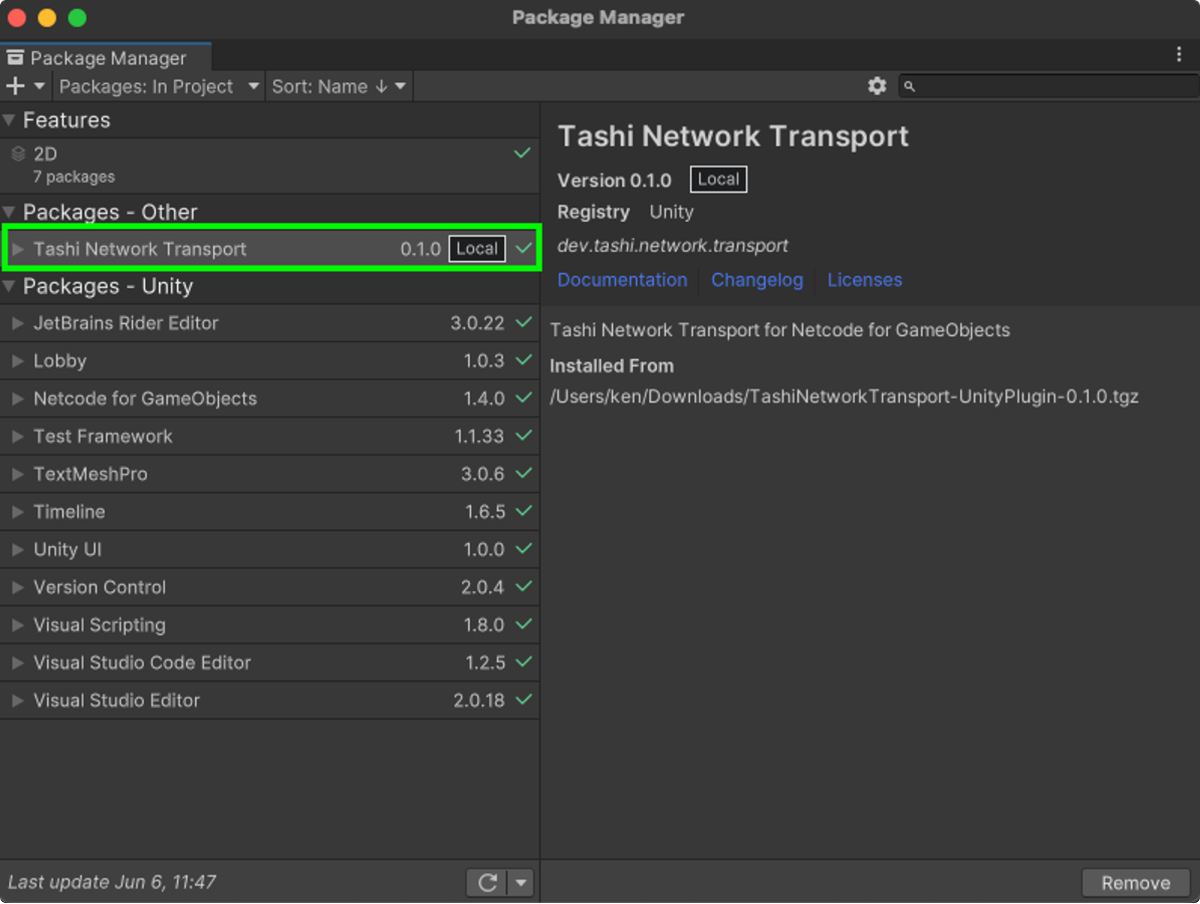Collapse the Packages - Unity section
This screenshot has height=904, width=1200.
click(x=10, y=287)
